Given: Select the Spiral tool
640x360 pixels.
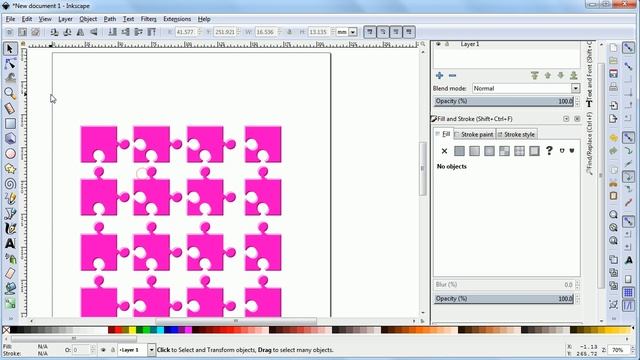Looking at the screenshot, I should tap(10, 184).
